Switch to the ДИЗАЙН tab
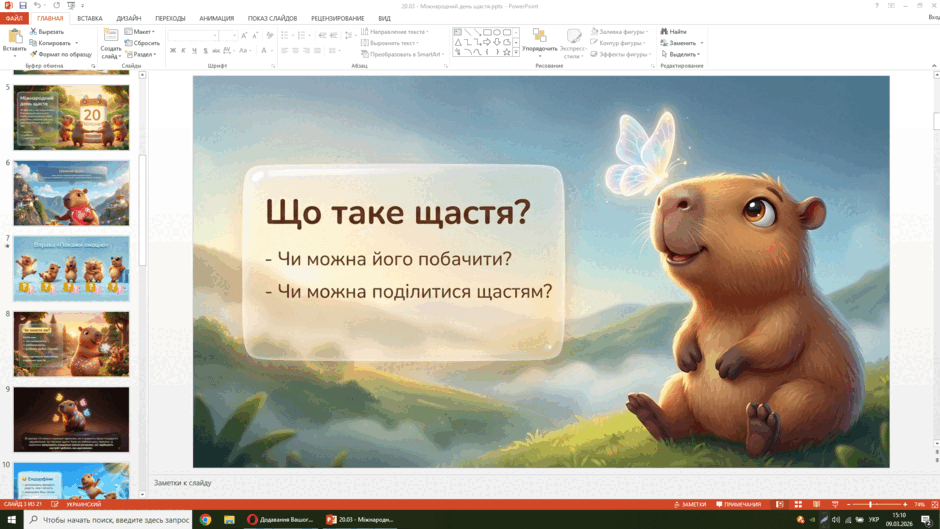The height and width of the screenshot is (529, 940). [x=129, y=19]
